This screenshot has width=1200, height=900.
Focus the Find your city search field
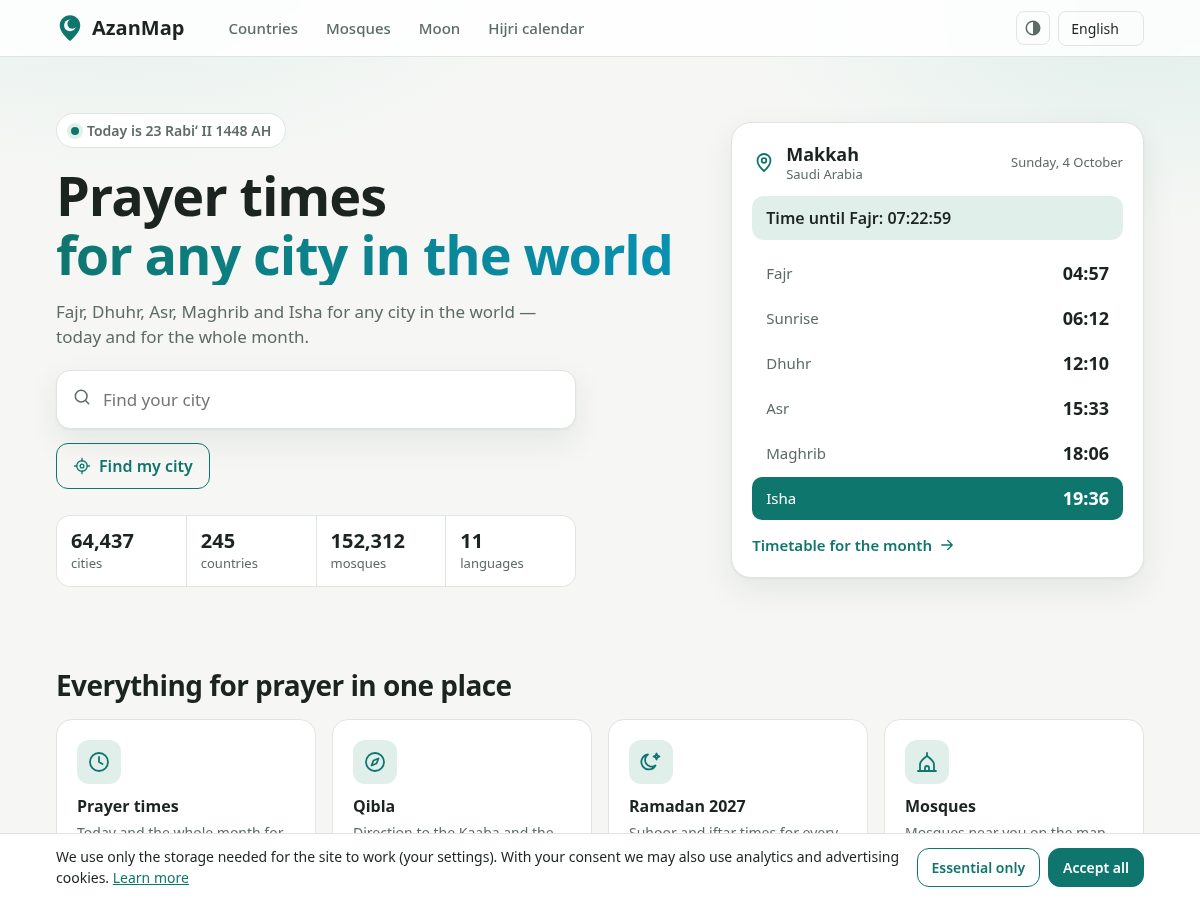pos(316,400)
